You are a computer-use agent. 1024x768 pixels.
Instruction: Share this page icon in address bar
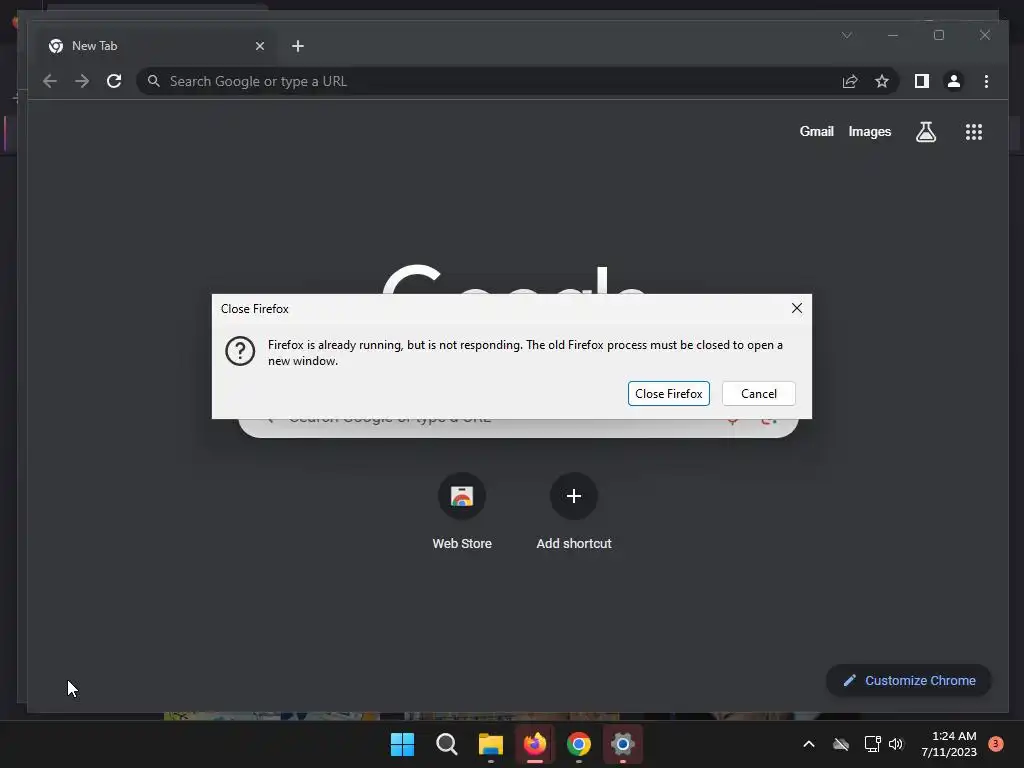850,81
